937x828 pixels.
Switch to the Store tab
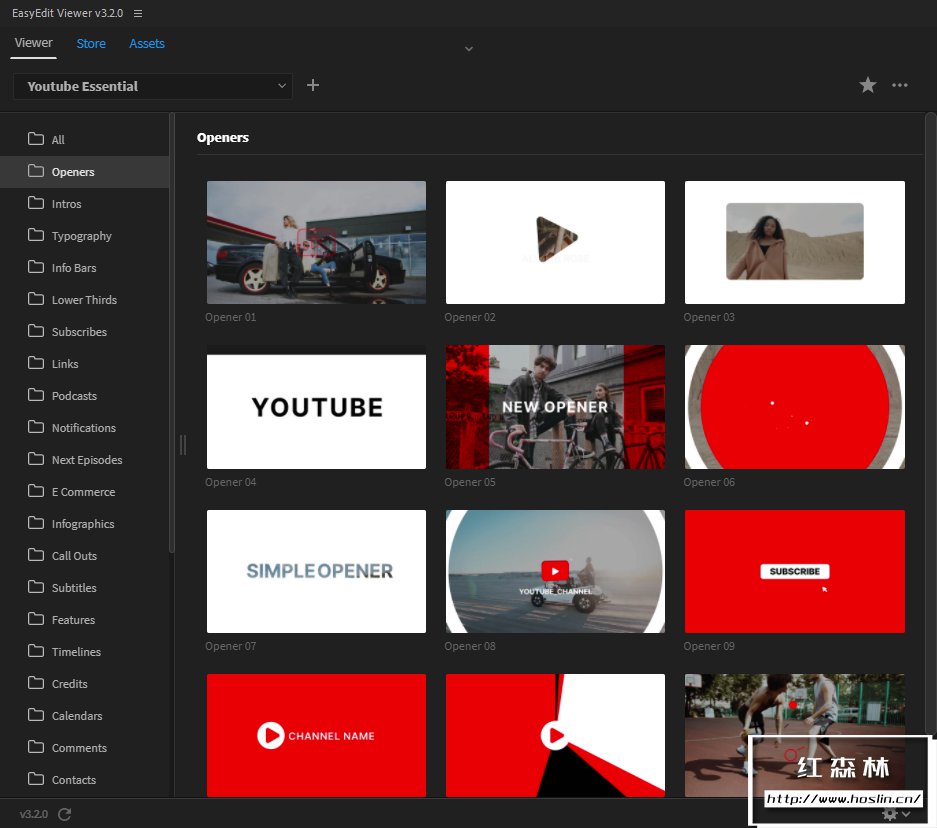(x=91, y=43)
